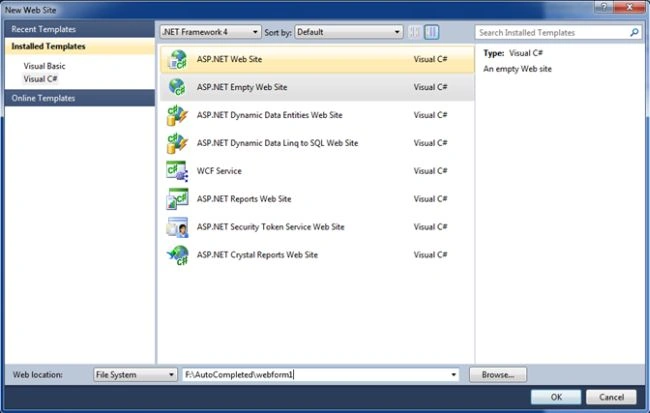This screenshot has width=650, height=413.
Task: Select ASP.NET Reports Web Site name
Action: (244, 199)
